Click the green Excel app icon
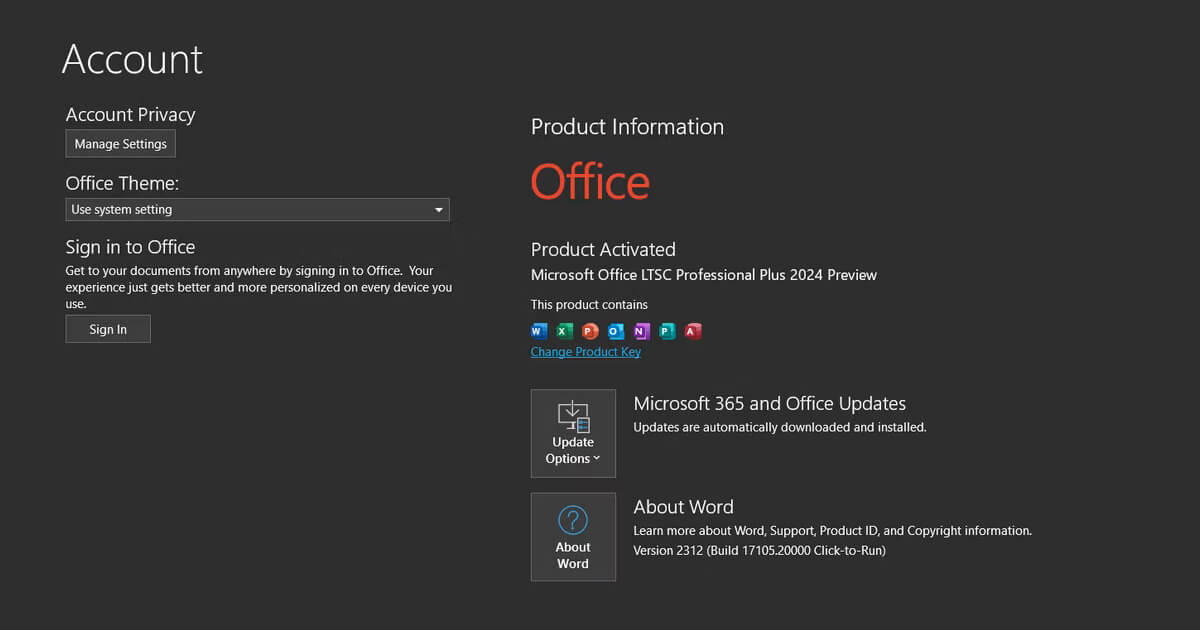The image size is (1200, 630). tap(564, 331)
